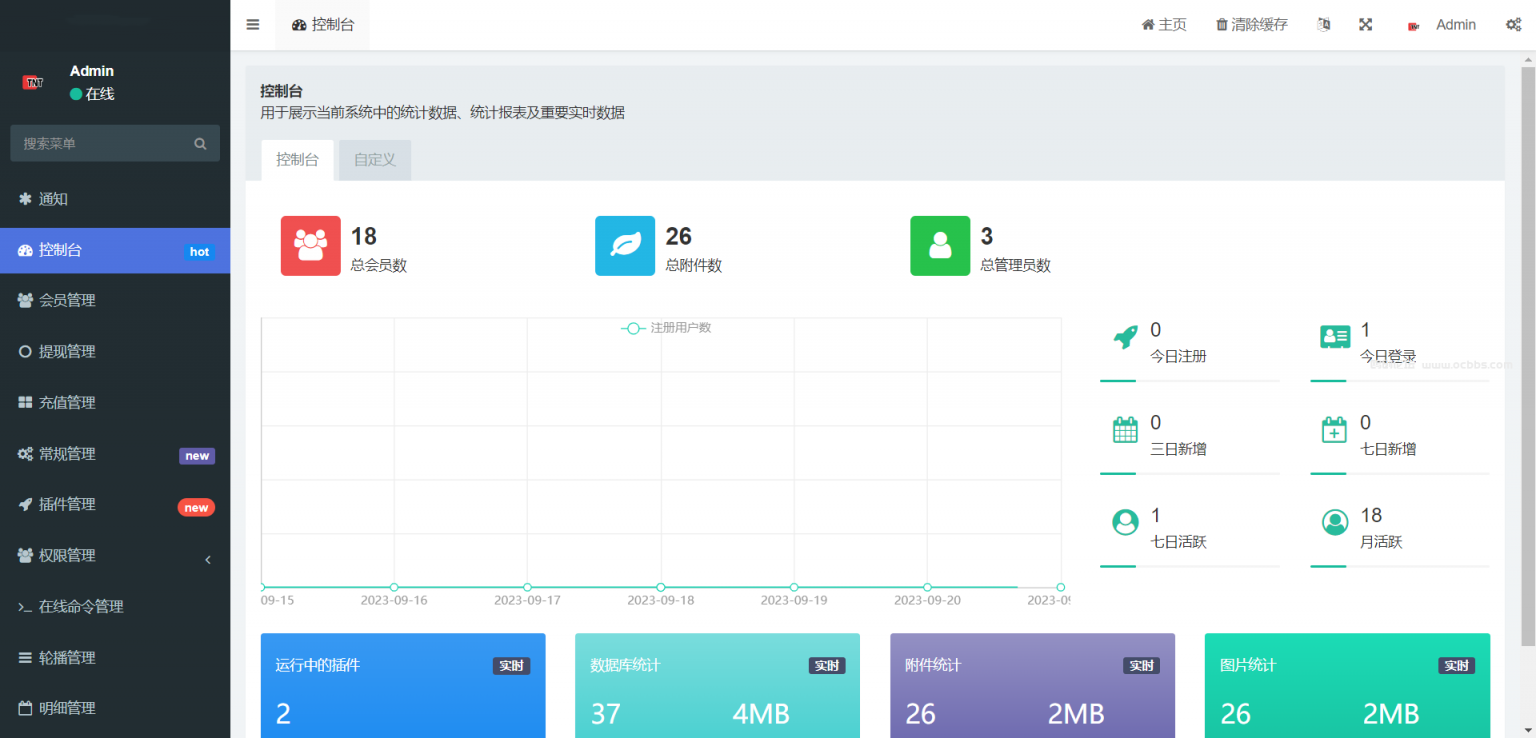Expand the 权限管理 submenu chevron
This screenshot has width=1536, height=738.
coord(208,559)
